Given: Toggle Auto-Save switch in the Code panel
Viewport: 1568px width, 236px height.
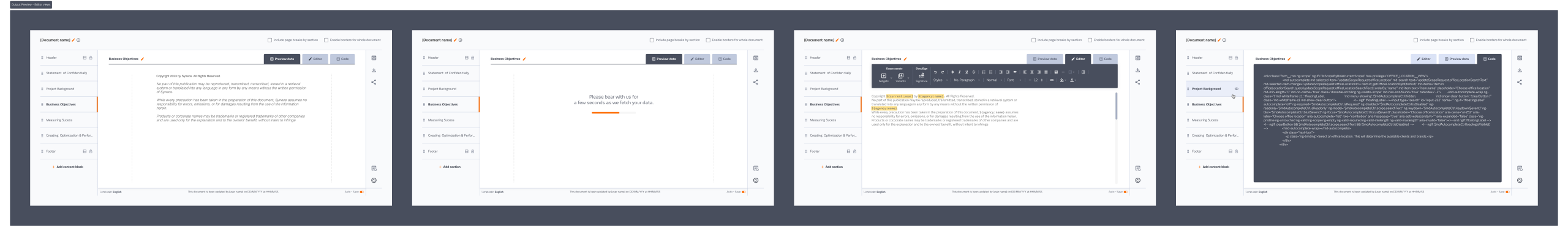Looking at the screenshot, I should pyautogui.click(x=1507, y=192).
